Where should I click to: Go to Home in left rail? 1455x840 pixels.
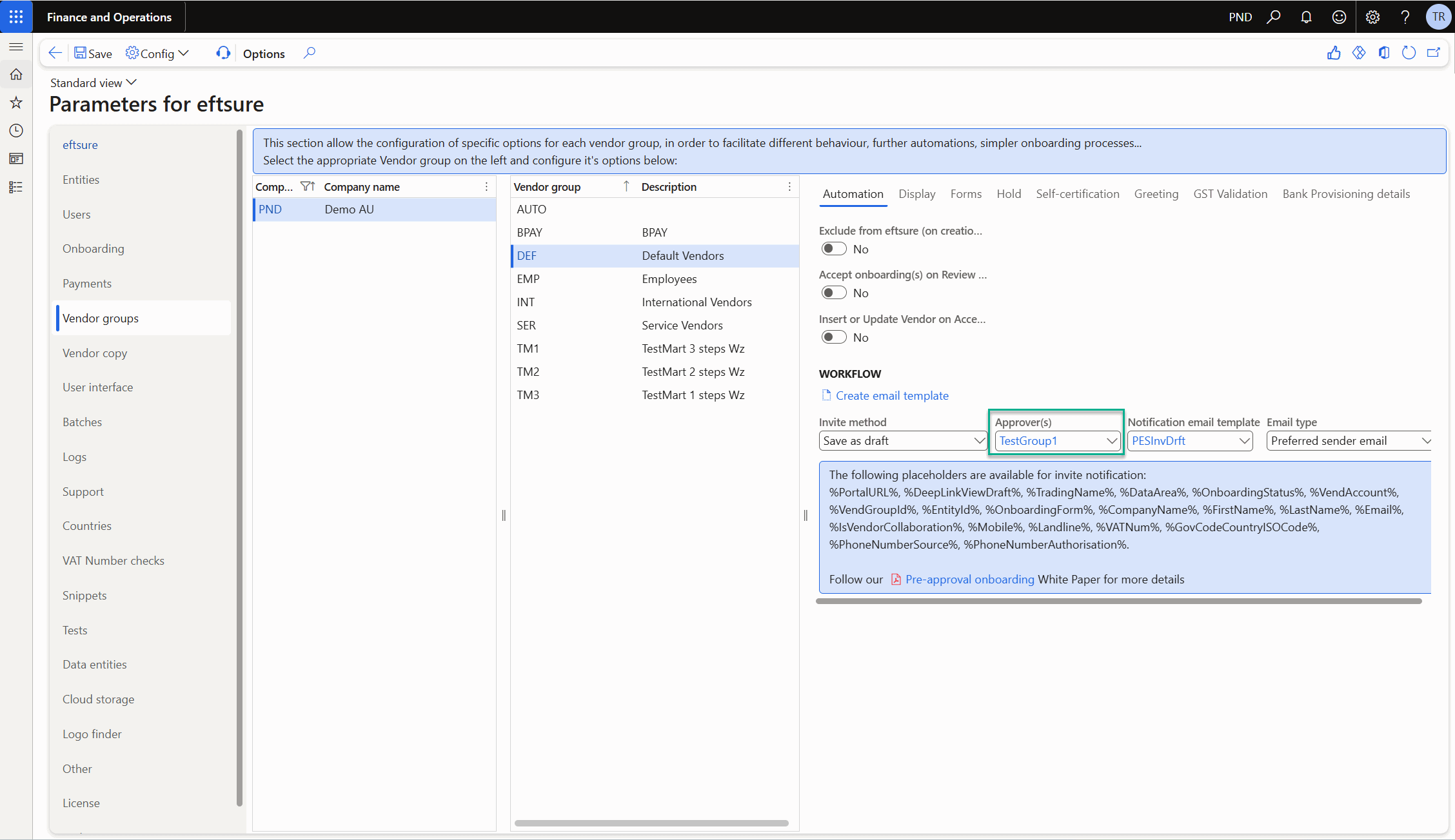[x=16, y=75]
